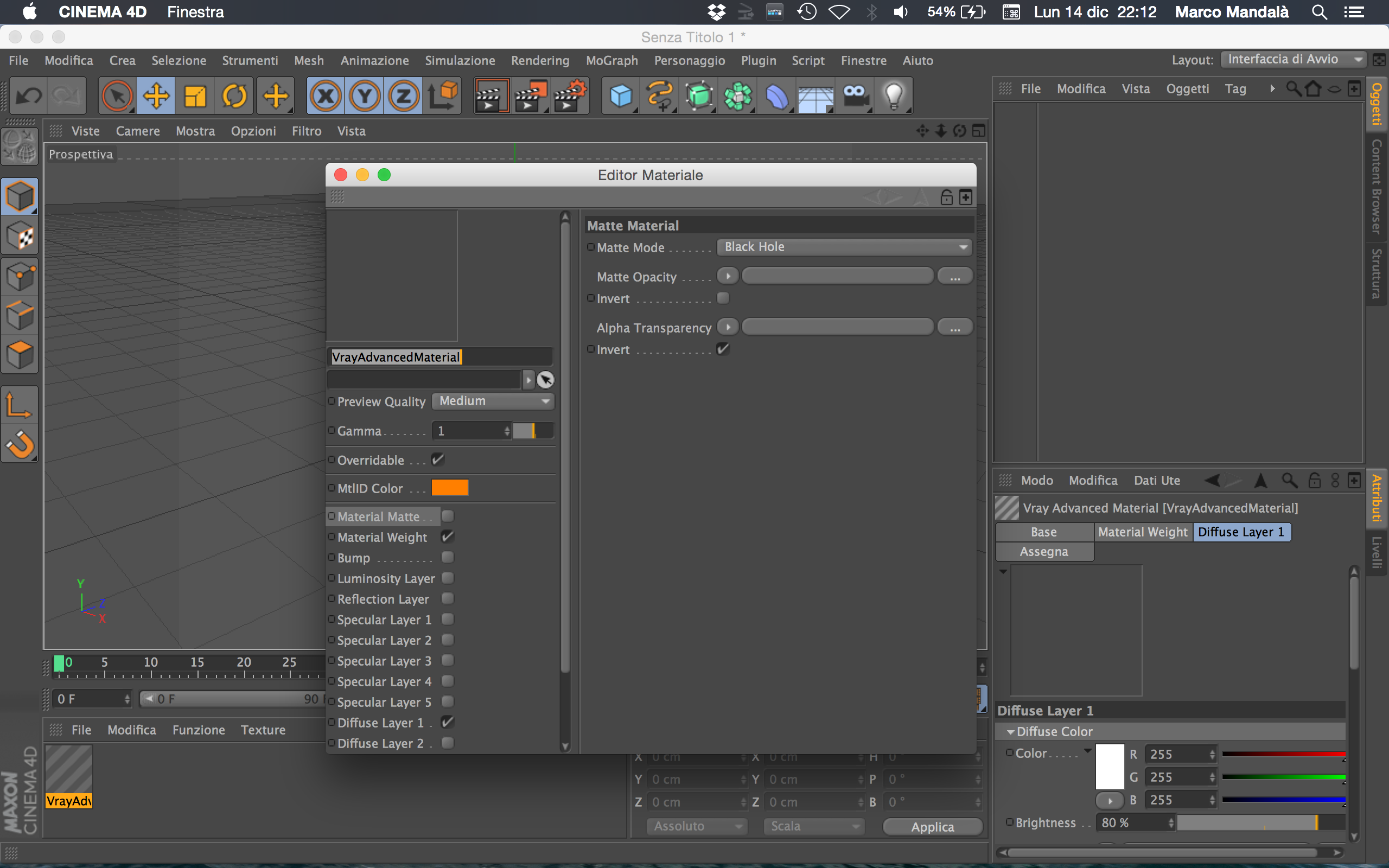
Task: Open the Matte Mode dropdown
Action: (x=844, y=247)
